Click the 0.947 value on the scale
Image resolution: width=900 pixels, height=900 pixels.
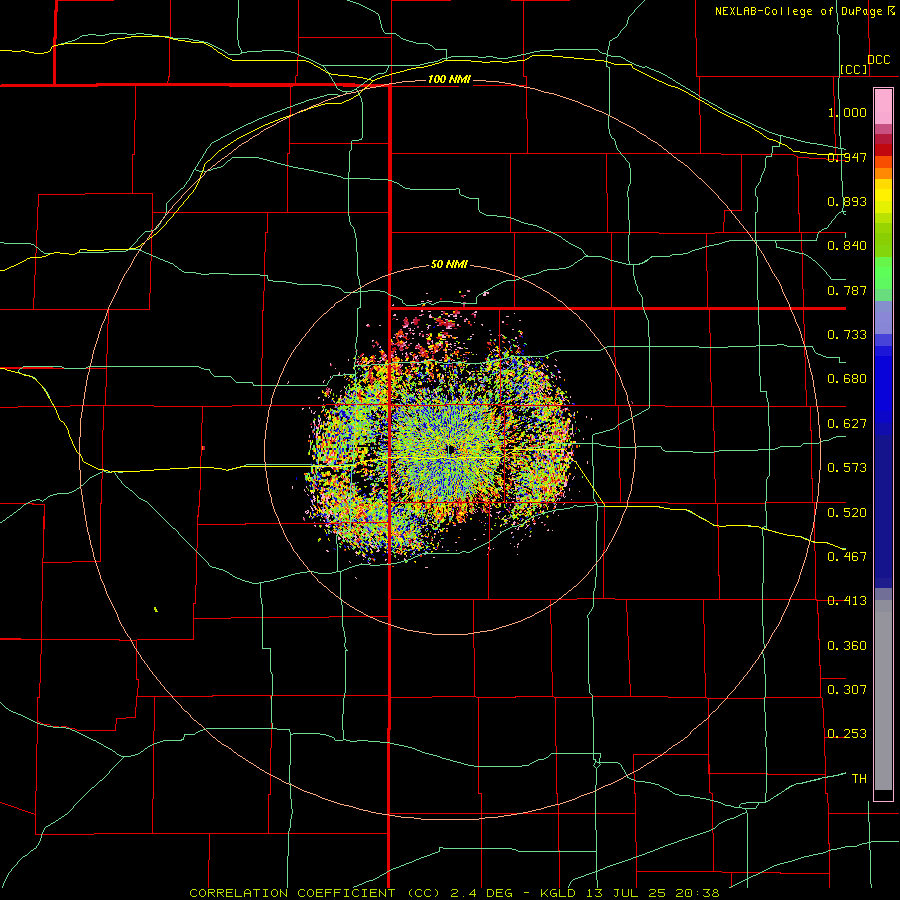coord(847,157)
